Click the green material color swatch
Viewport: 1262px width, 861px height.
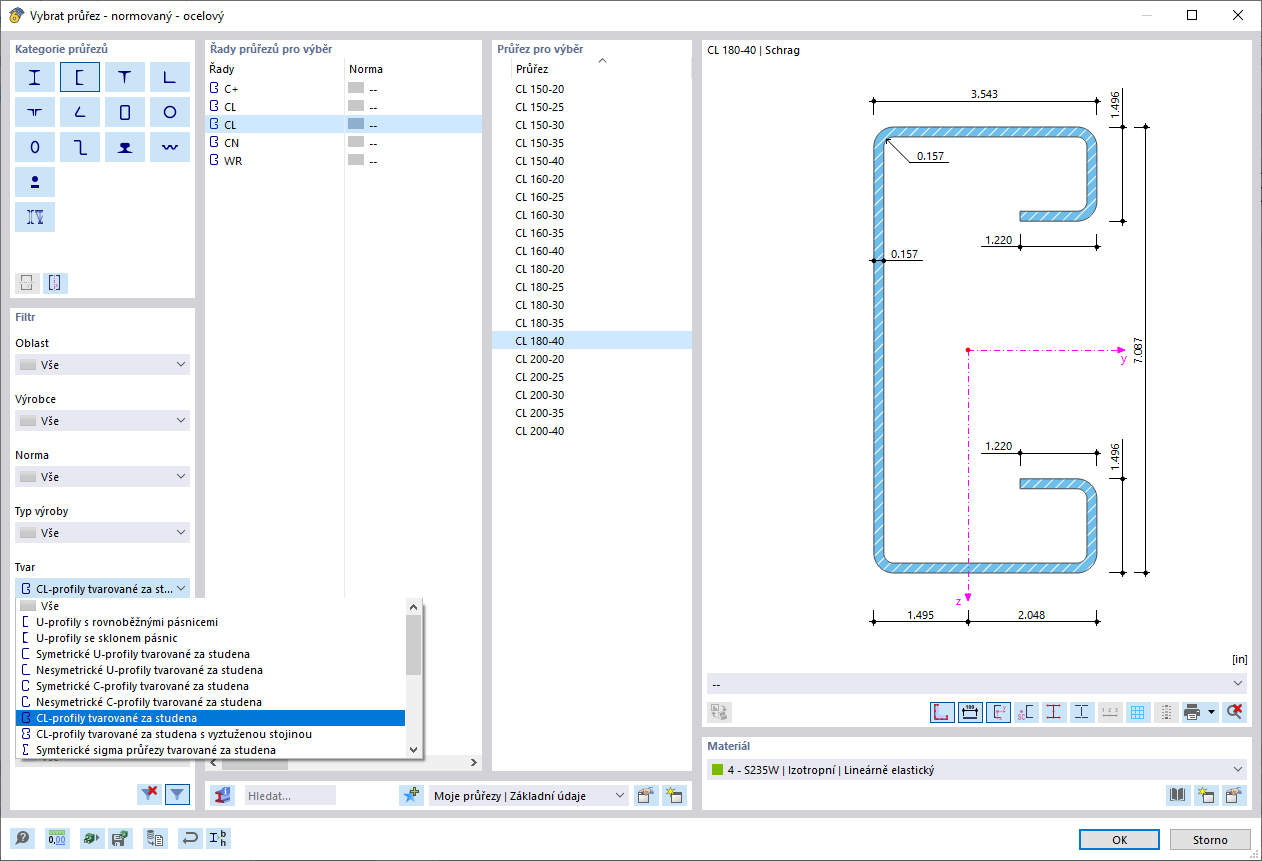pos(716,770)
